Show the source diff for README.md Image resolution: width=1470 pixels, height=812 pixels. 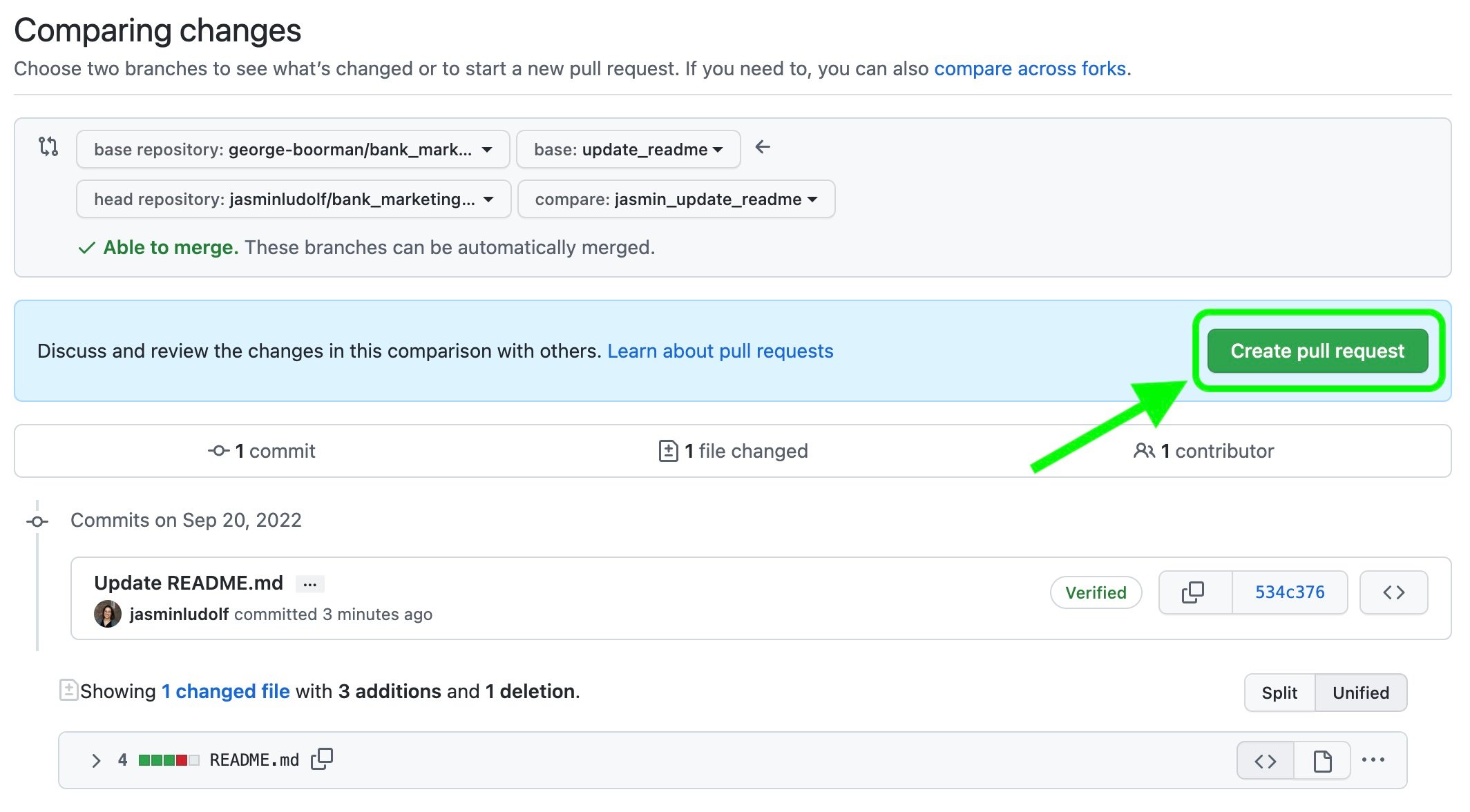coord(1266,761)
